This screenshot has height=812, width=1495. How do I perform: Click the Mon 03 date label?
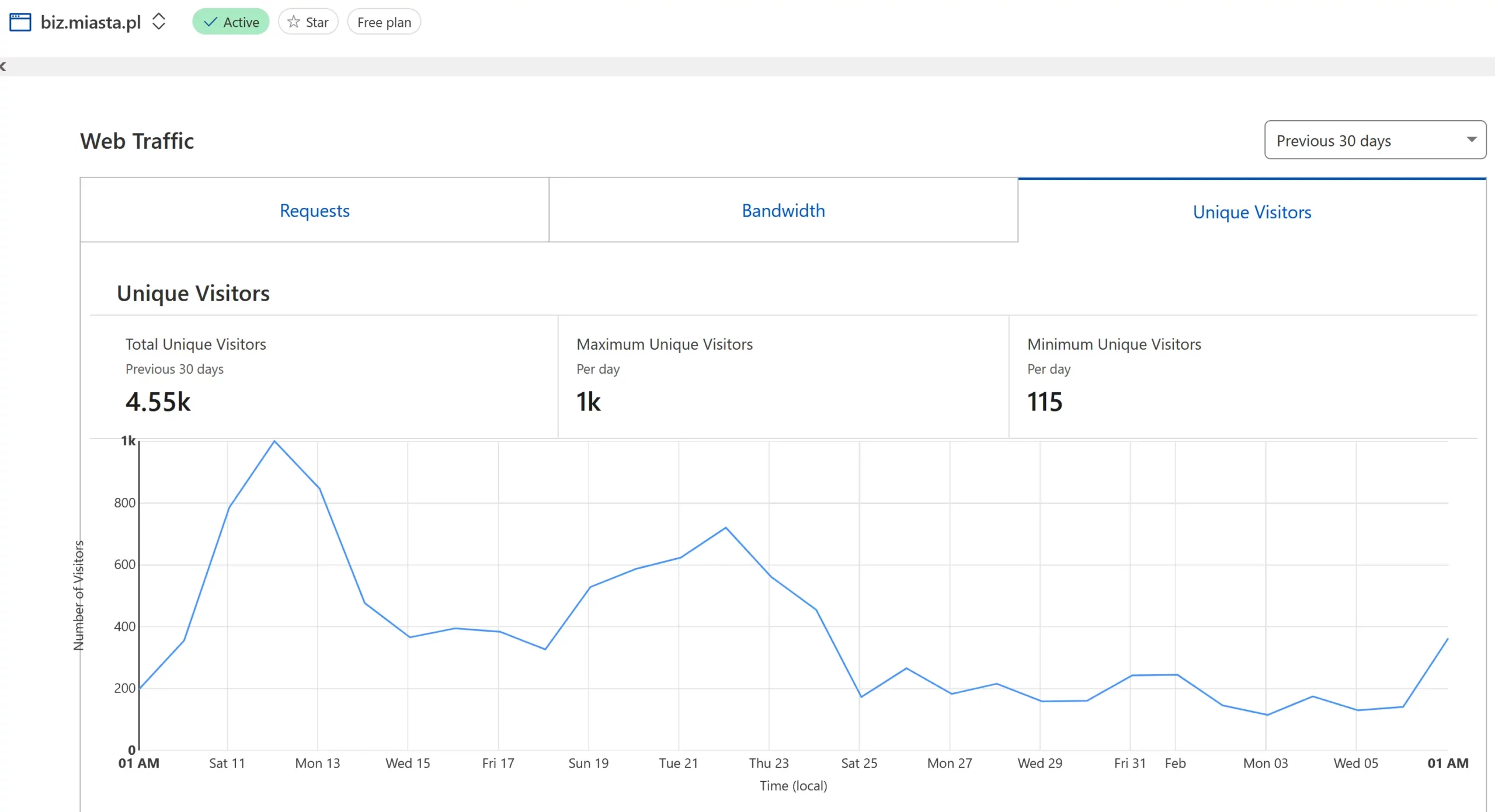[x=1265, y=763]
